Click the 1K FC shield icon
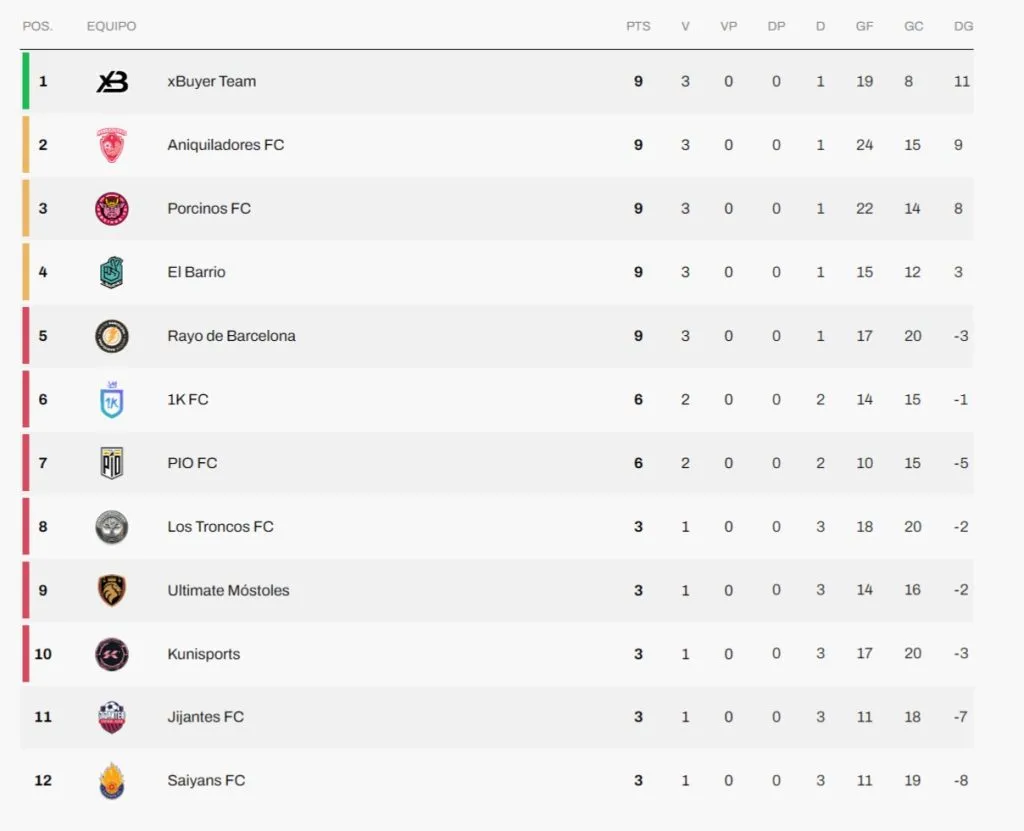 tap(111, 400)
